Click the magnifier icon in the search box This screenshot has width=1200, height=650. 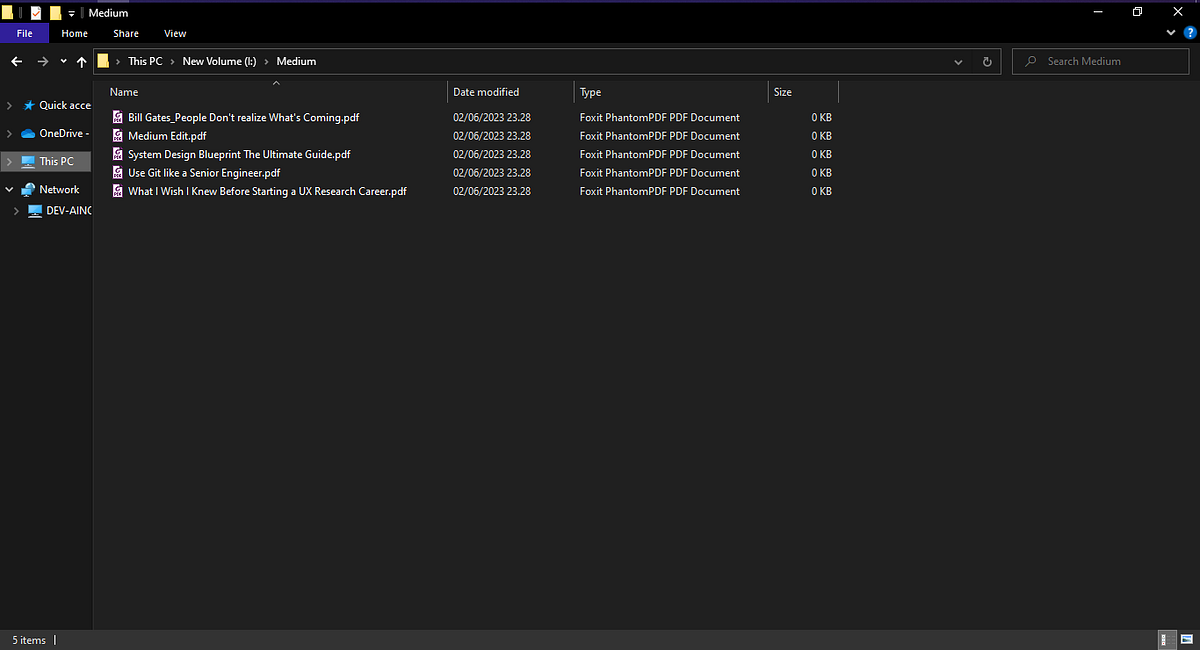pyautogui.click(x=1030, y=61)
